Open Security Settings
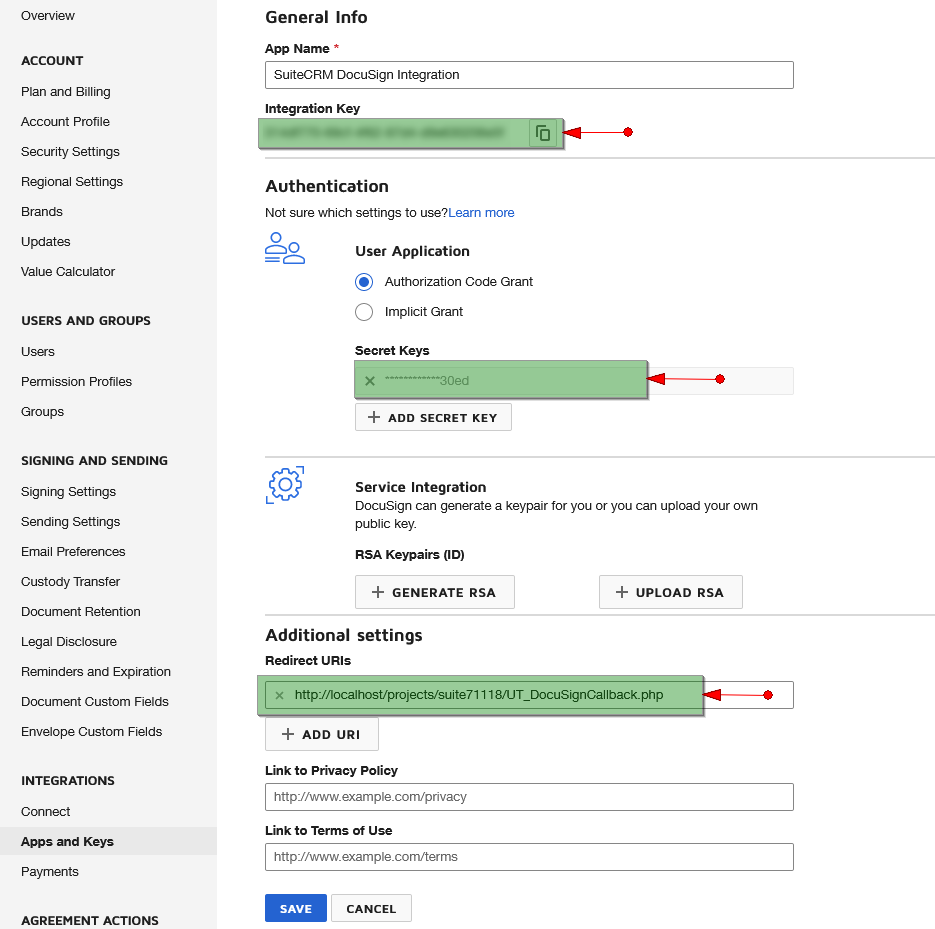This screenshot has width=935, height=929. pyautogui.click(x=70, y=151)
